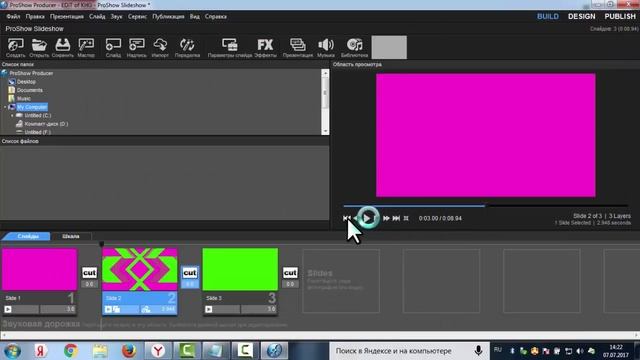Open the Презентация menu

coord(67,17)
